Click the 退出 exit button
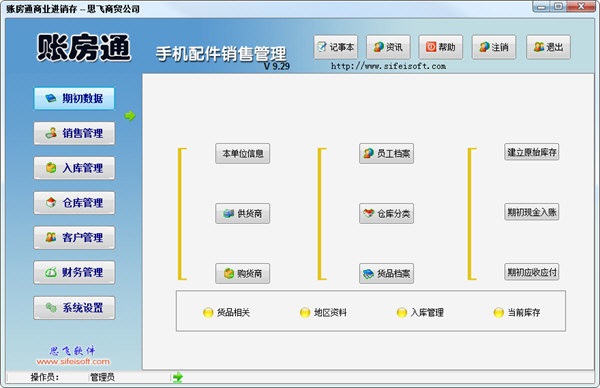The image size is (600, 388). tap(548, 47)
